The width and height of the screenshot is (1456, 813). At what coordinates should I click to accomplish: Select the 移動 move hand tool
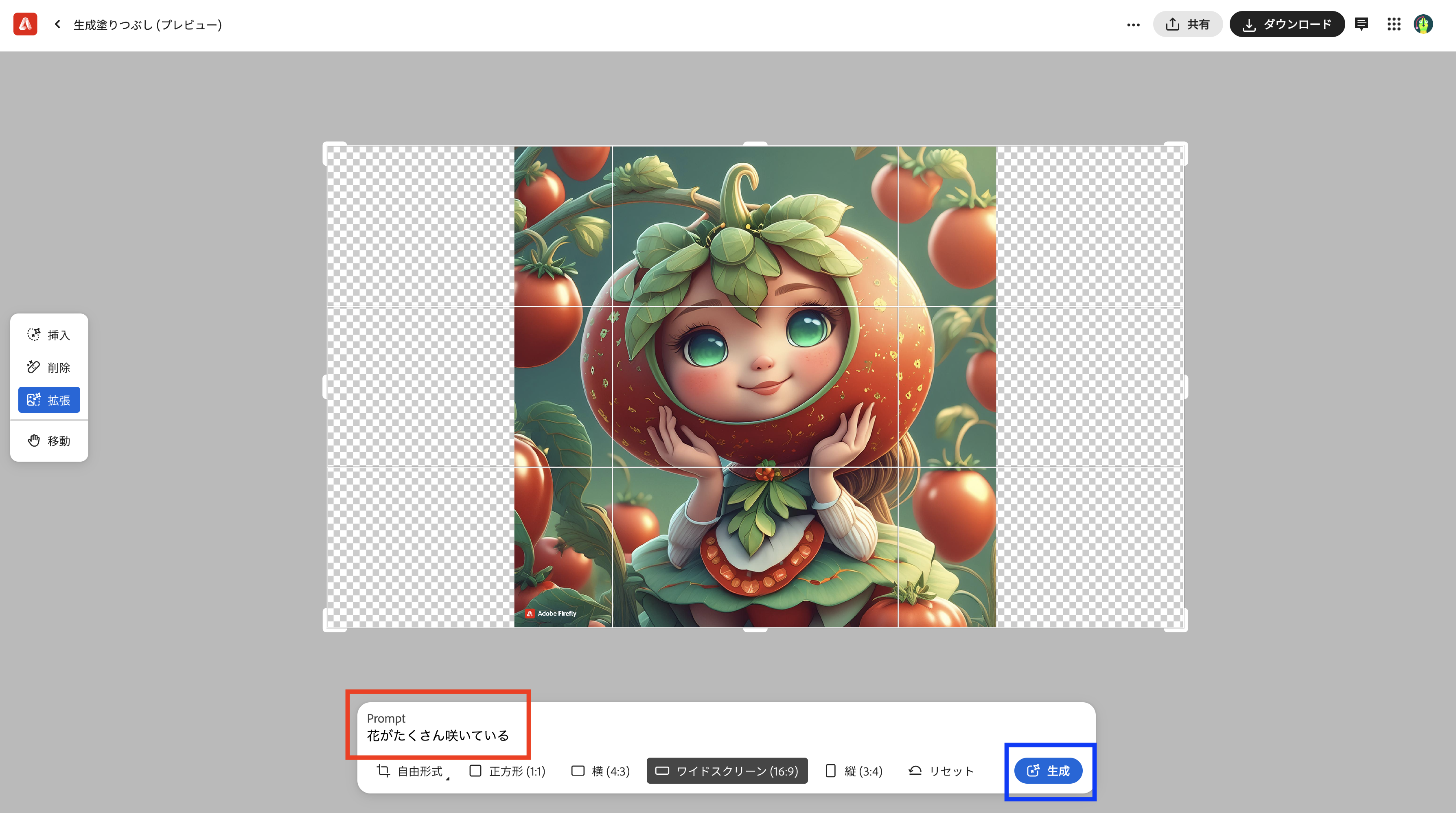click(49, 440)
